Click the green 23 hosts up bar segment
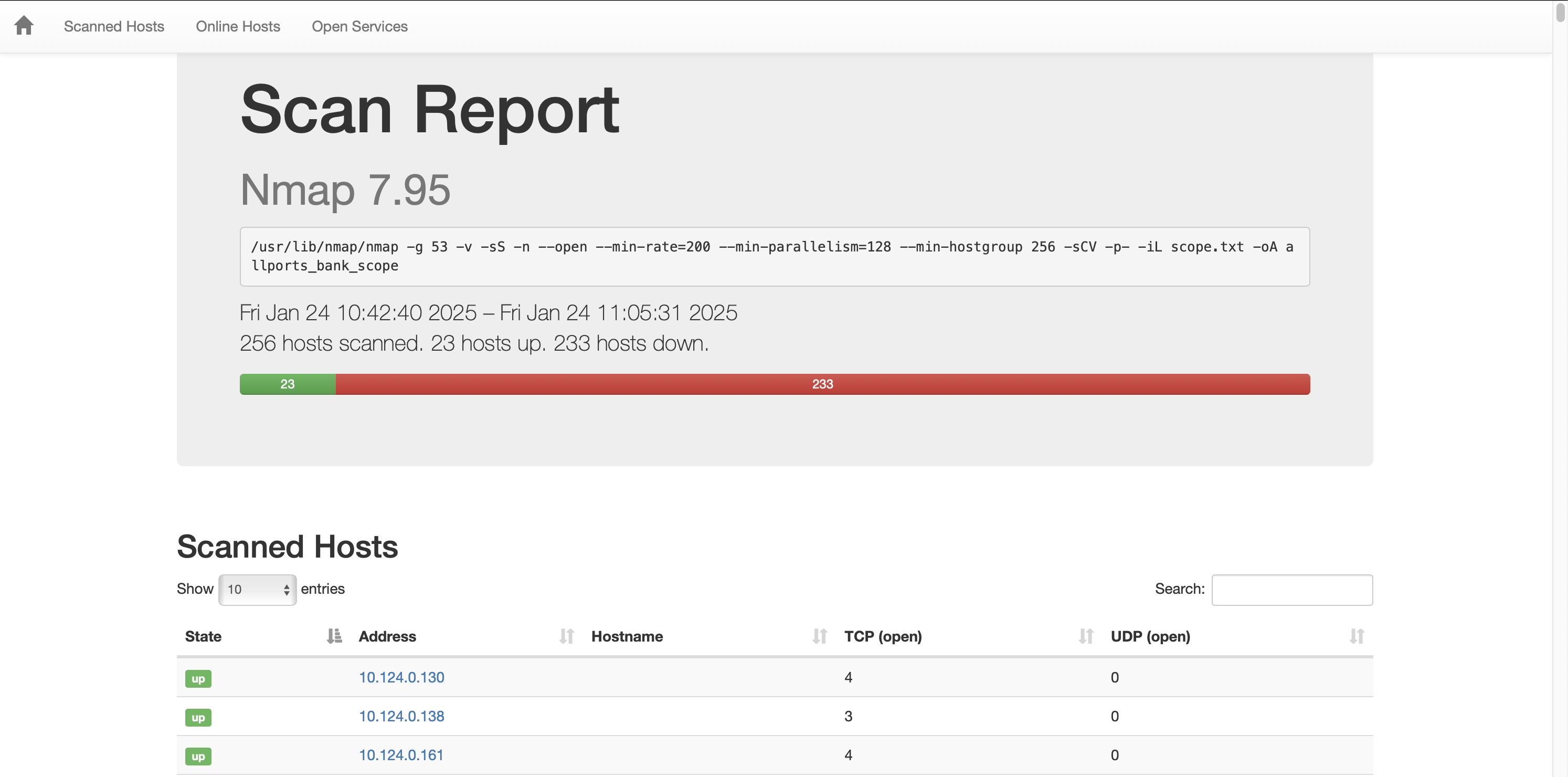Screen dimensions: 1568x777 pyautogui.click(x=288, y=384)
